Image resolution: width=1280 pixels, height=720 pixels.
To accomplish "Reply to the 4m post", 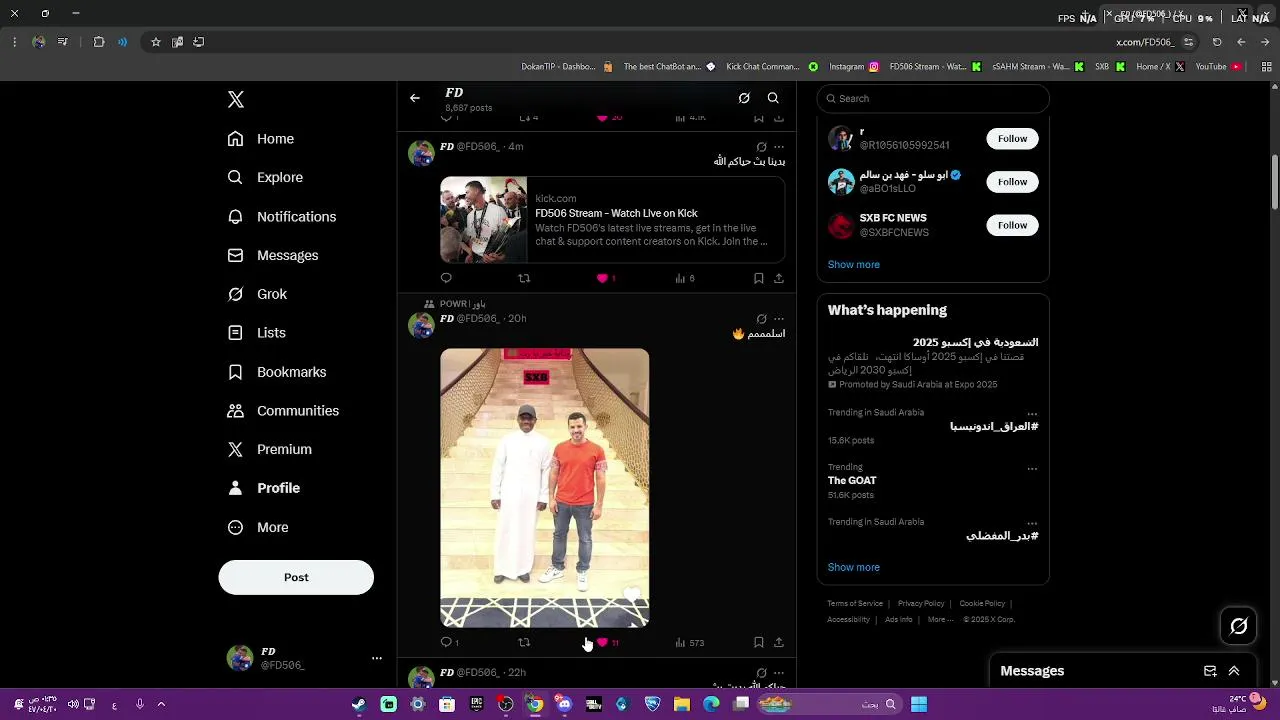I will [446, 278].
